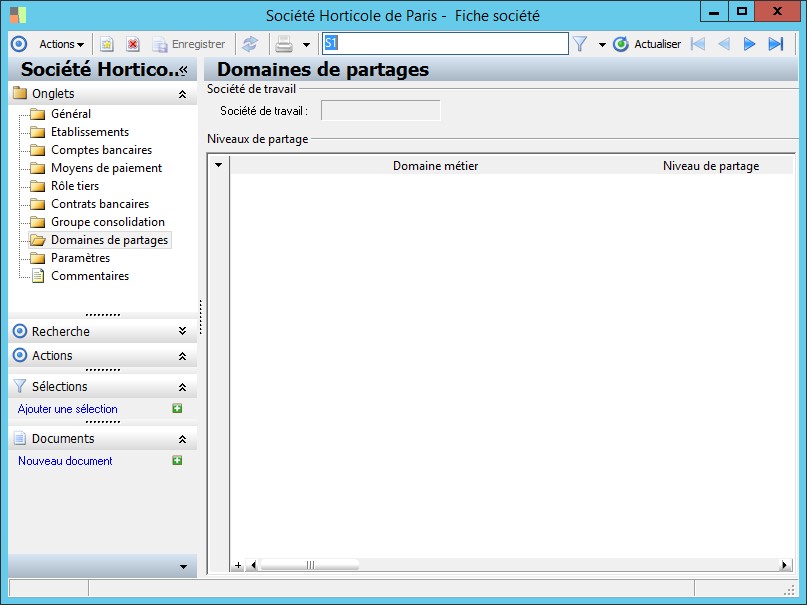
Task: Collapse the Sélections section
Action: 182,387
